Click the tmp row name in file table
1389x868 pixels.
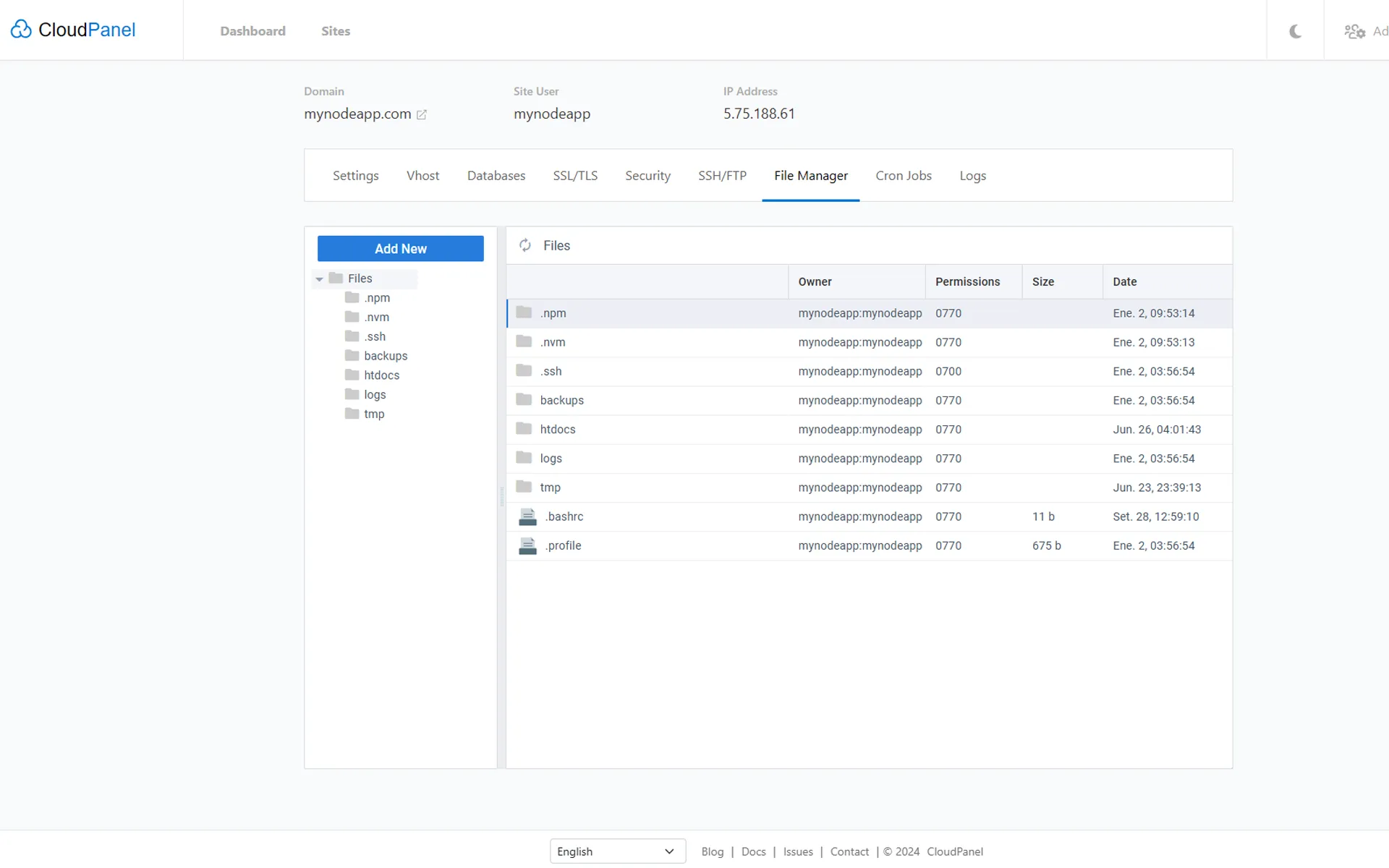pos(550,488)
